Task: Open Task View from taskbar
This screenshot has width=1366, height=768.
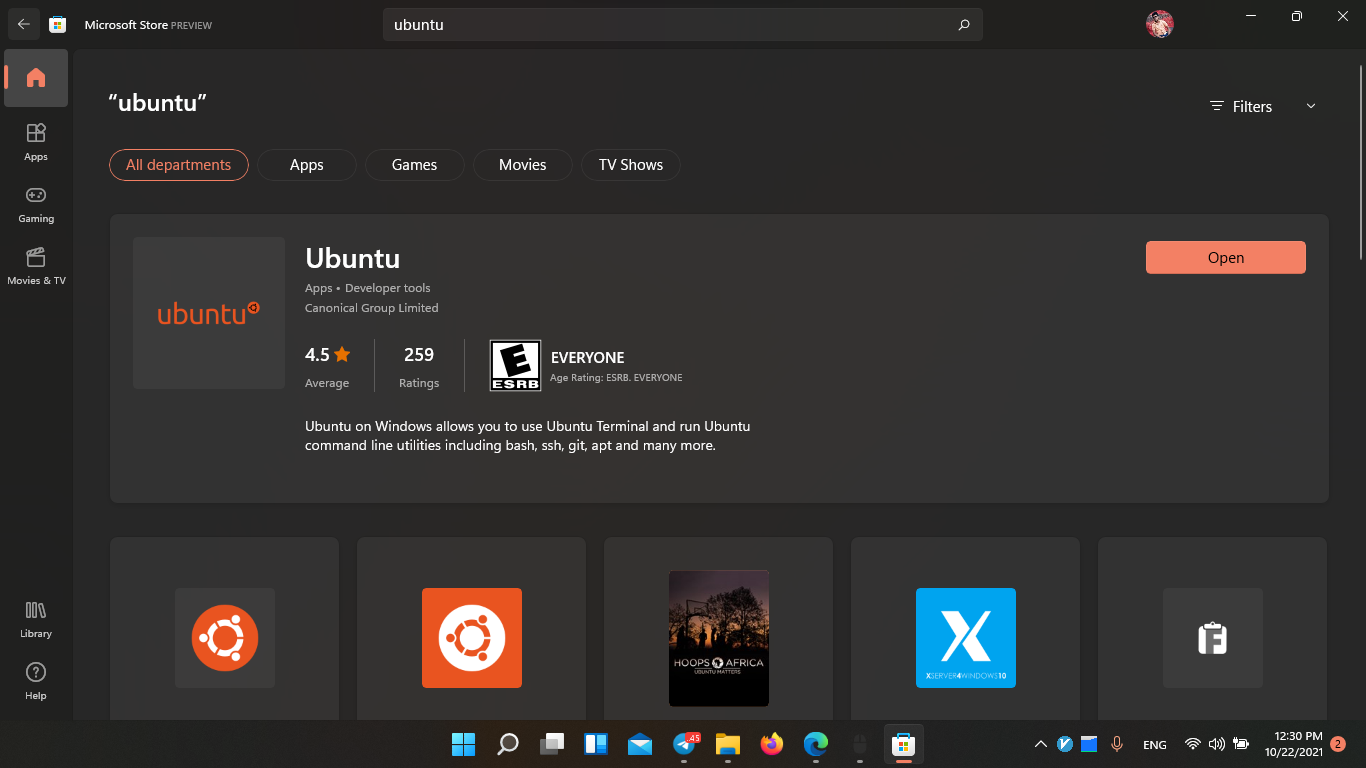Action: click(x=552, y=744)
